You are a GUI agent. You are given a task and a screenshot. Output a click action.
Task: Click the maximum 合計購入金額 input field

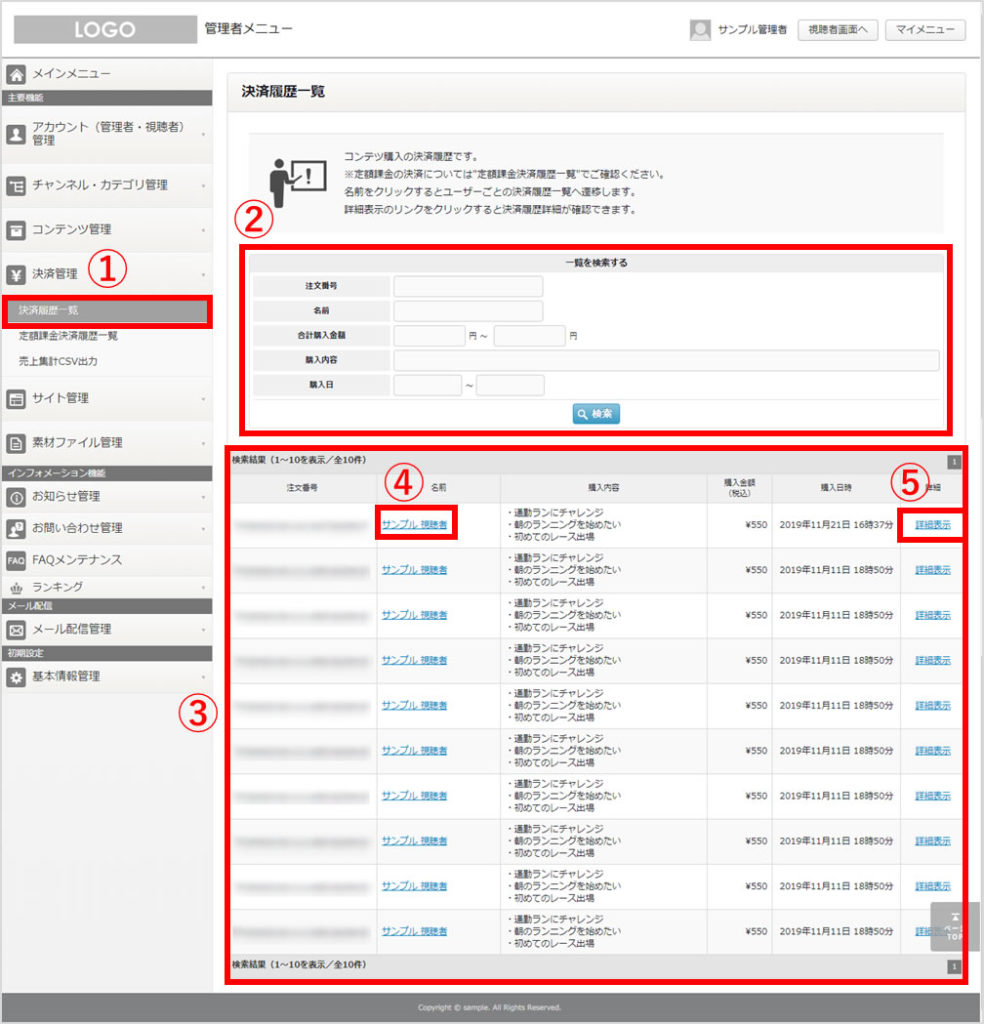point(530,336)
